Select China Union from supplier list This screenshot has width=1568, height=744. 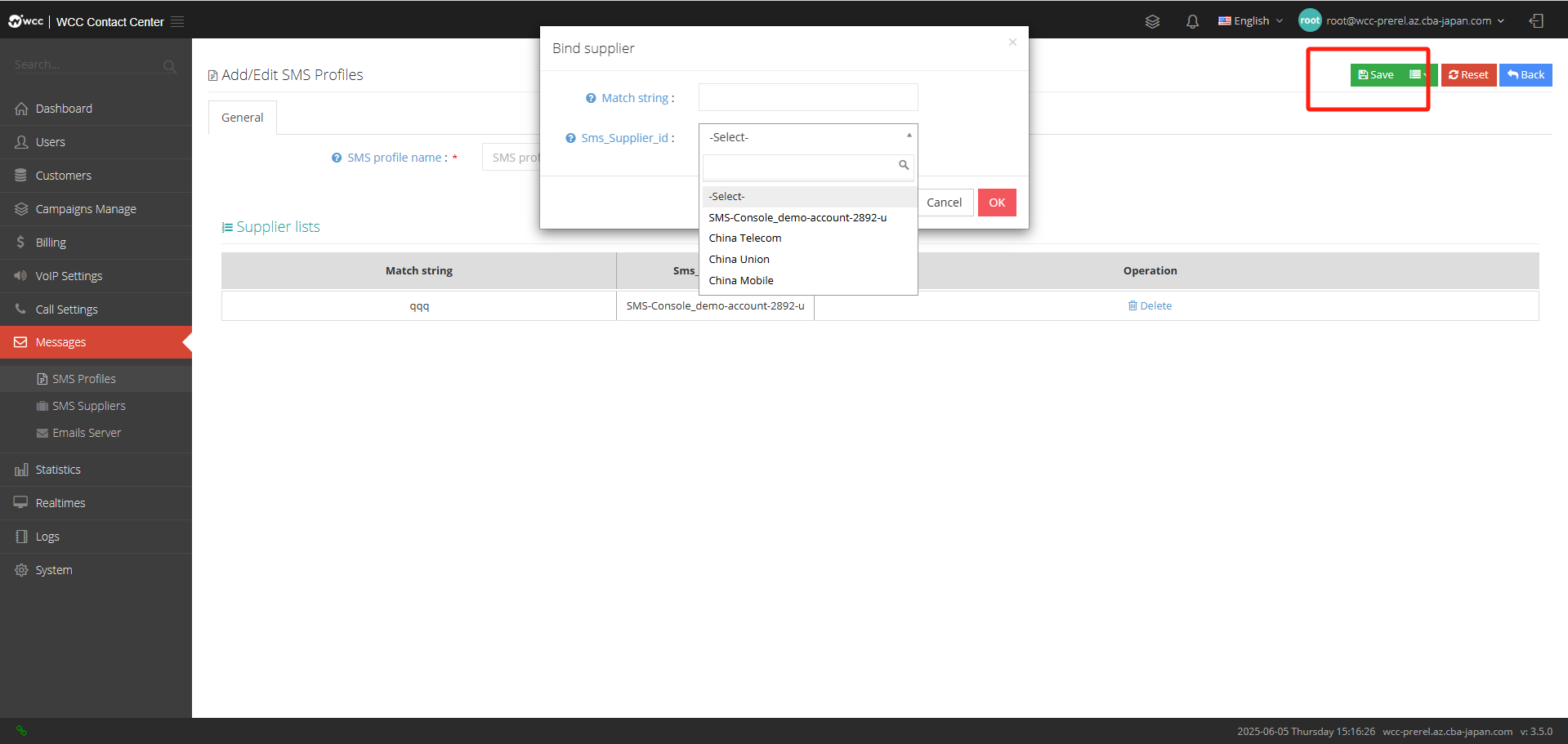click(x=809, y=260)
